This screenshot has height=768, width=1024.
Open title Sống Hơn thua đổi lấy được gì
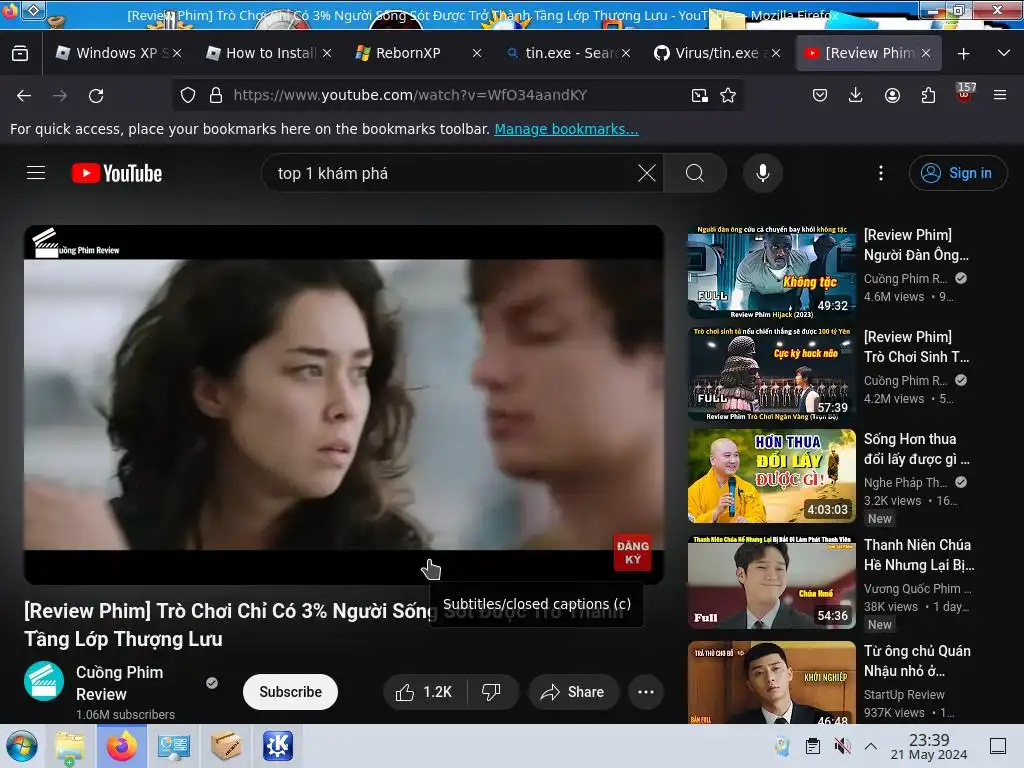pos(917,449)
